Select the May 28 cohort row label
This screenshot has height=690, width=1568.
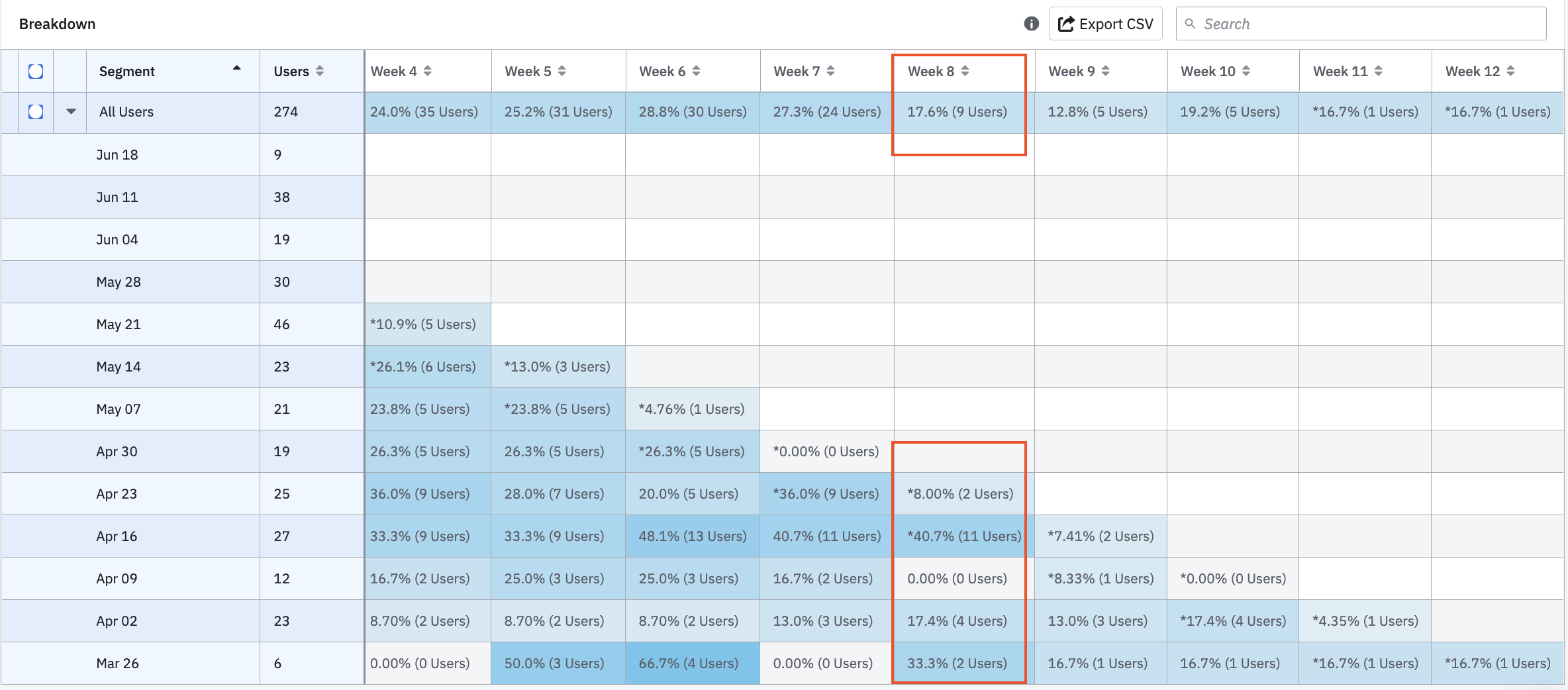click(119, 282)
